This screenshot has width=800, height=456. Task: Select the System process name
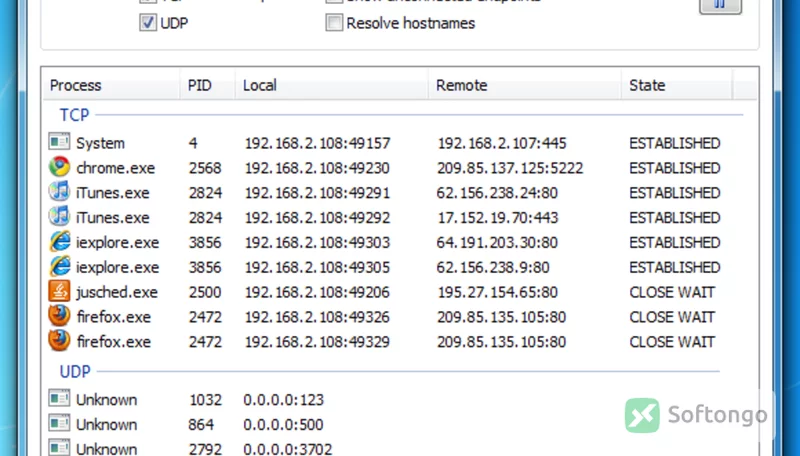[101, 143]
